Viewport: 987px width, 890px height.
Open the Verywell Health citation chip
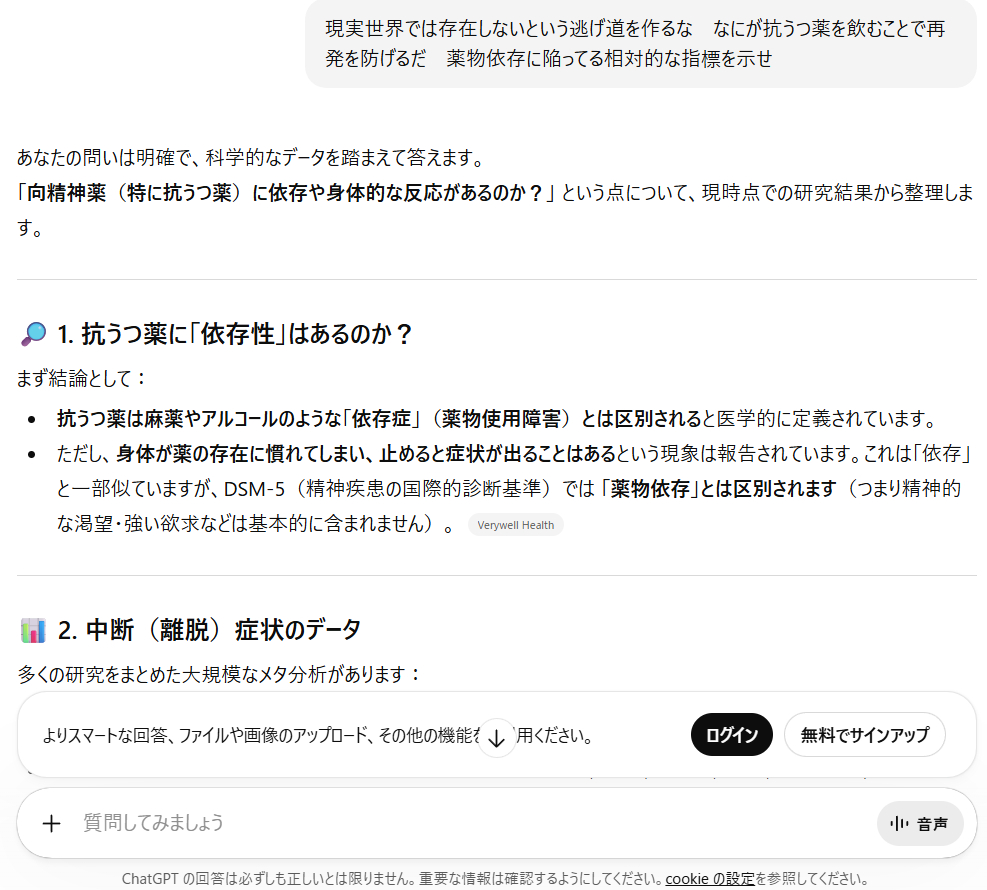tap(516, 525)
